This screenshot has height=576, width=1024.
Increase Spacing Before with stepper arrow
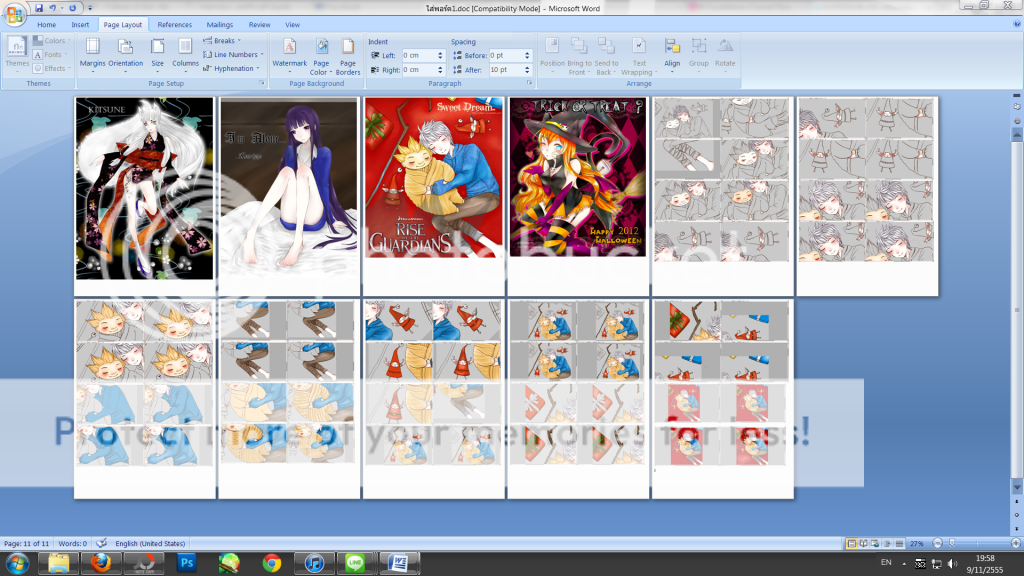pos(527,53)
